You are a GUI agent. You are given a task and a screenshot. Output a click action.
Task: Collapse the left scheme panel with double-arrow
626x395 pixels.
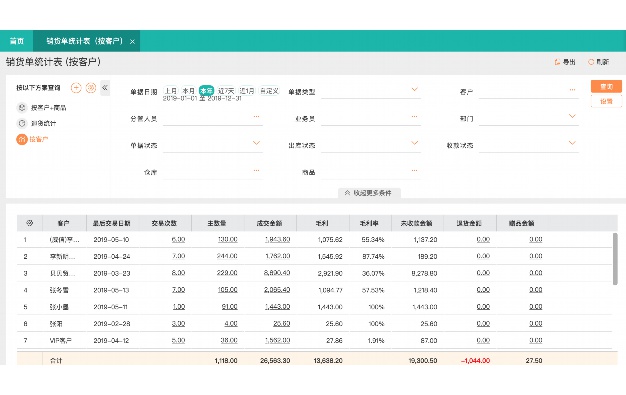105,88
